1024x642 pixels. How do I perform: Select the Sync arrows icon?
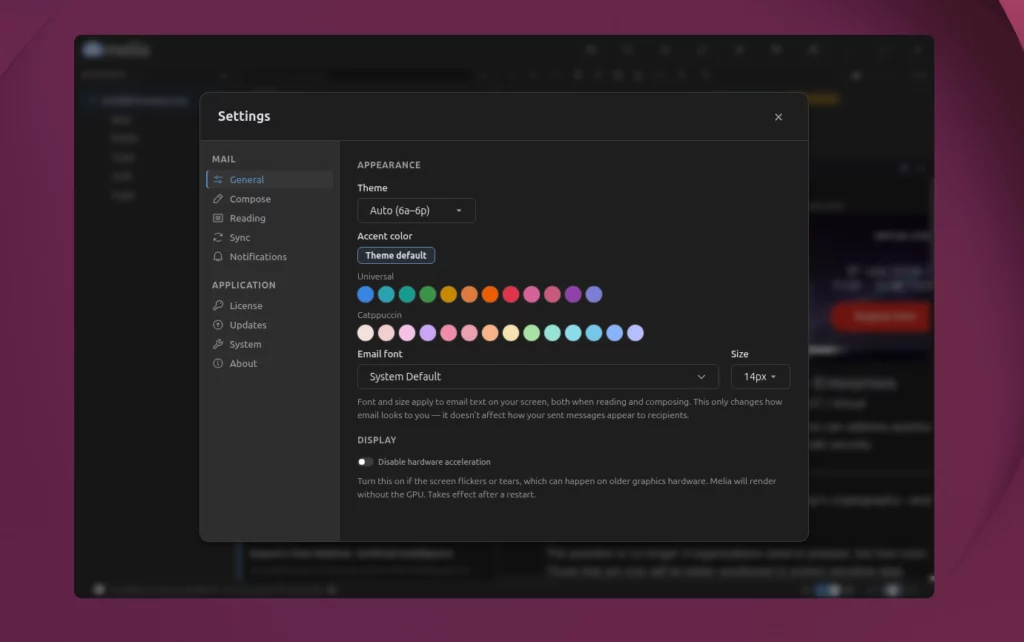(218, 237)
